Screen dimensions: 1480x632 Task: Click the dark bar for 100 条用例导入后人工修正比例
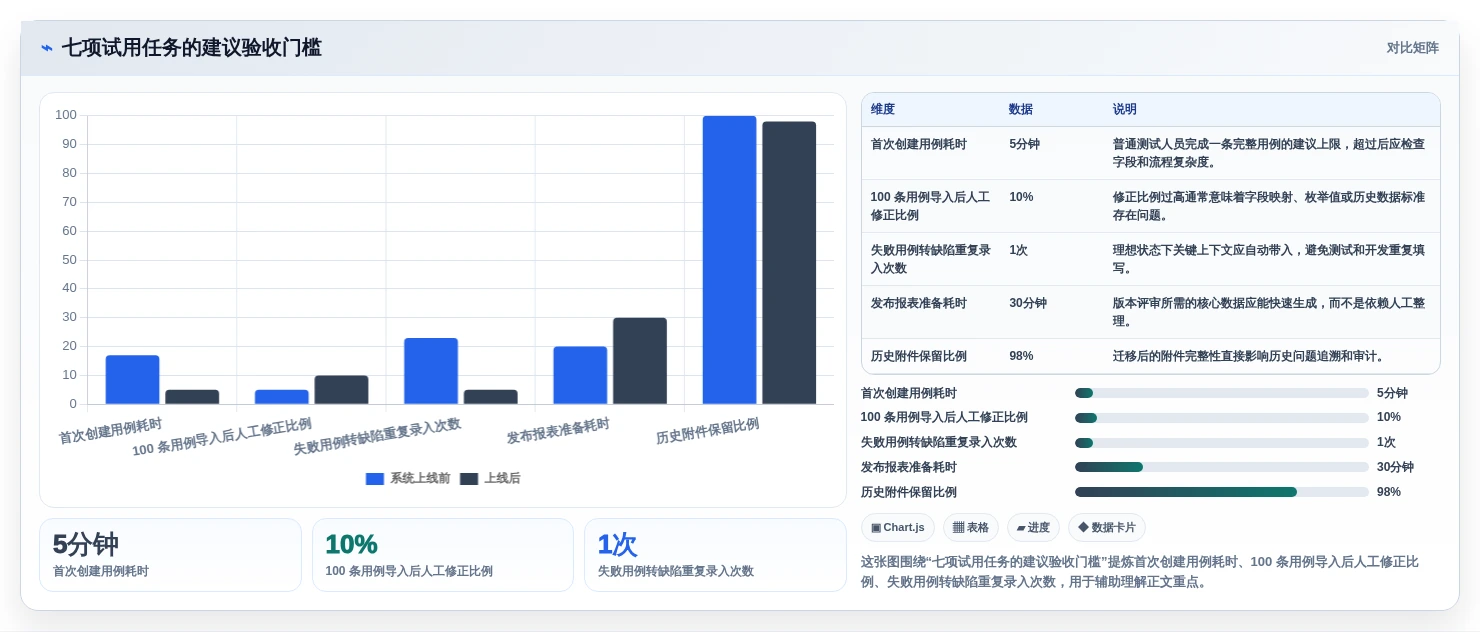tap(341, 390)
